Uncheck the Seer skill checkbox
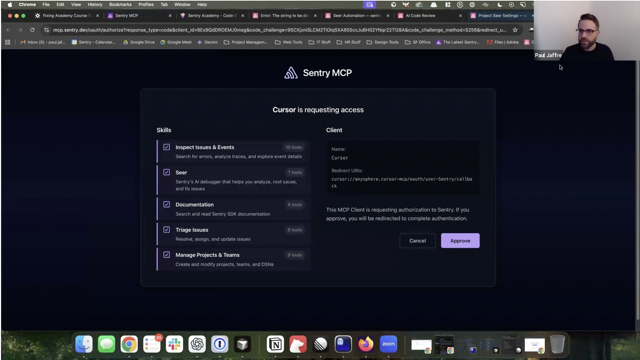640x360 pixels. (x=167, y=172)
